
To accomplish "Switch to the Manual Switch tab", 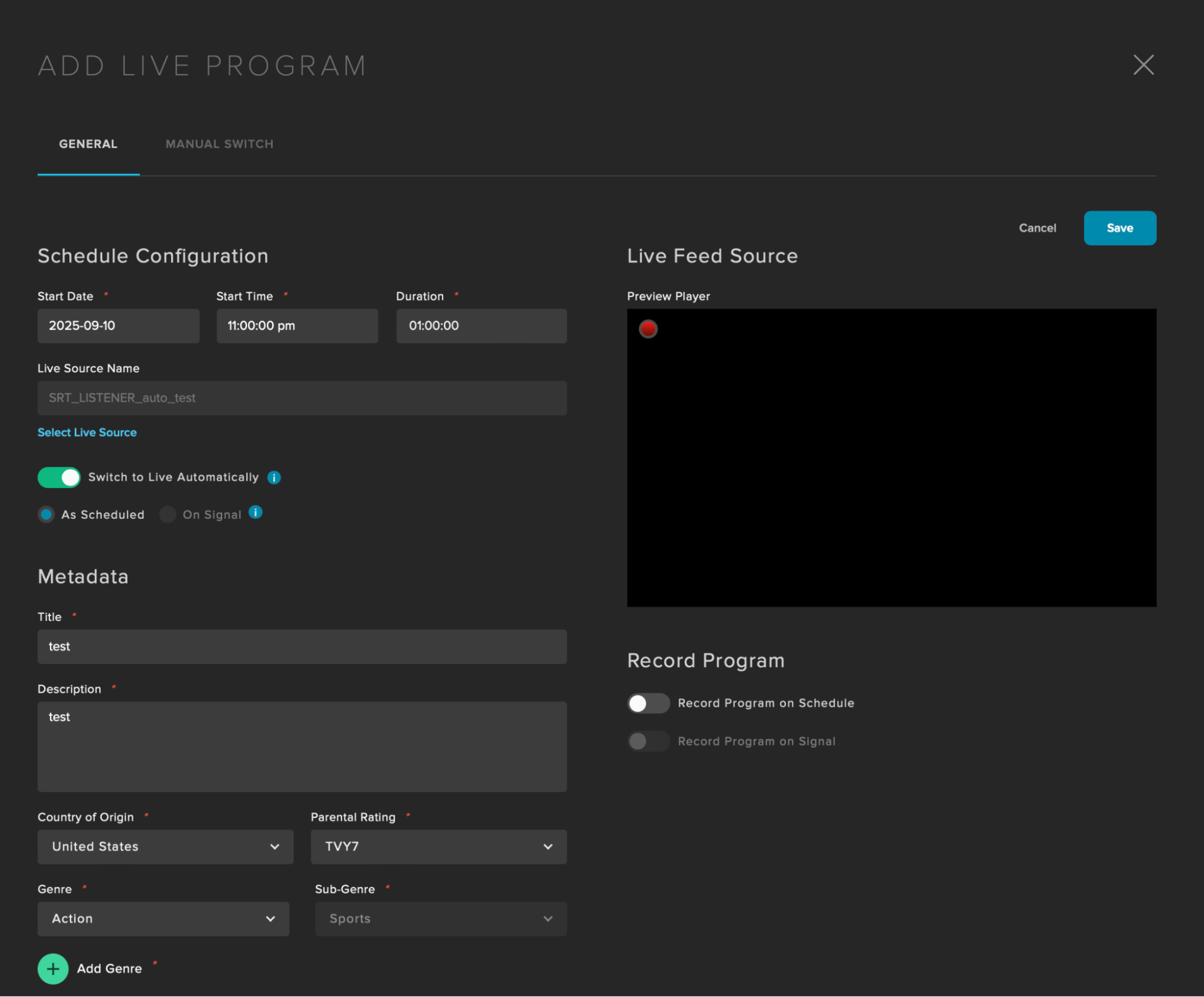I will [x=219, y=144].
